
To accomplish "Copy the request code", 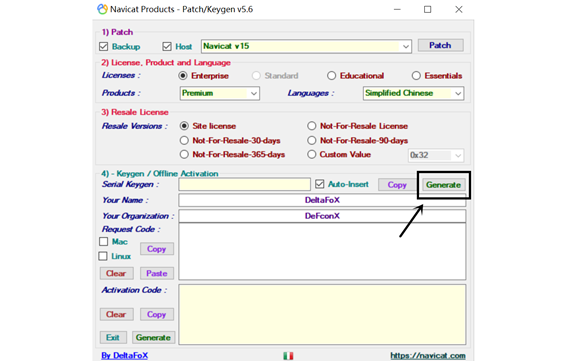I will [x=157, y=249].
